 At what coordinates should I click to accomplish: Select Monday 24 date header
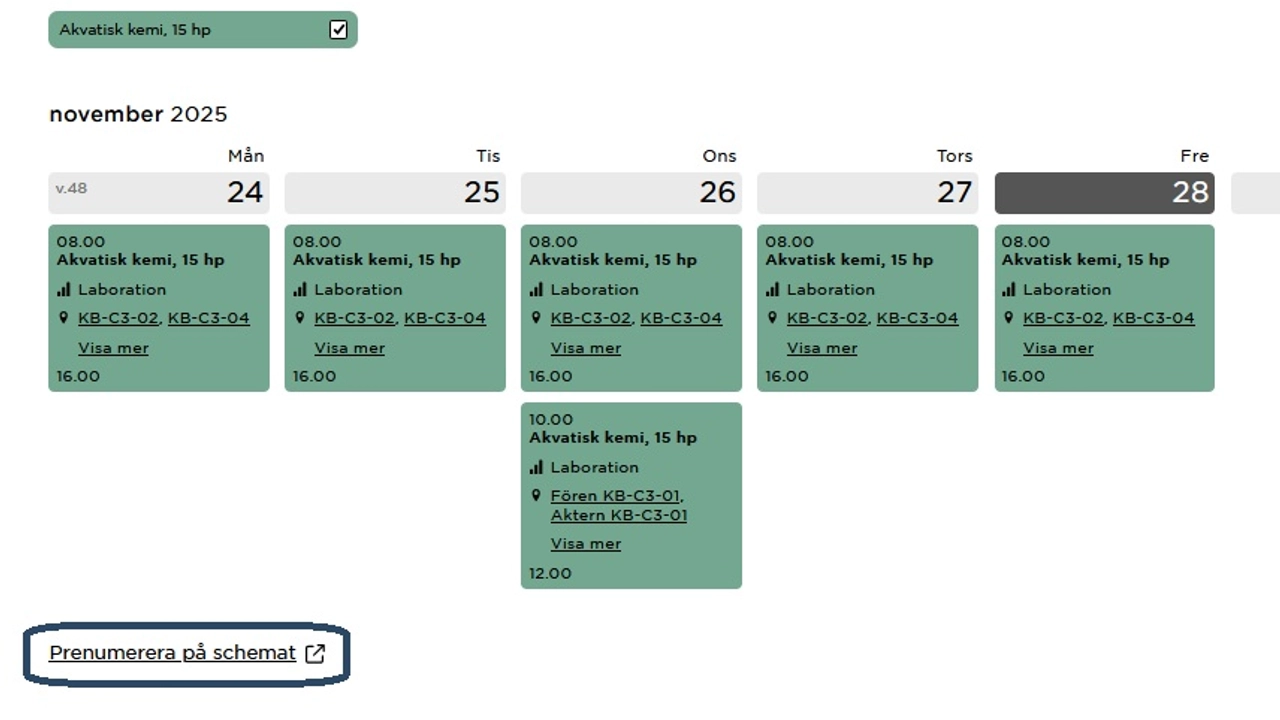click(x=158, y=192)
